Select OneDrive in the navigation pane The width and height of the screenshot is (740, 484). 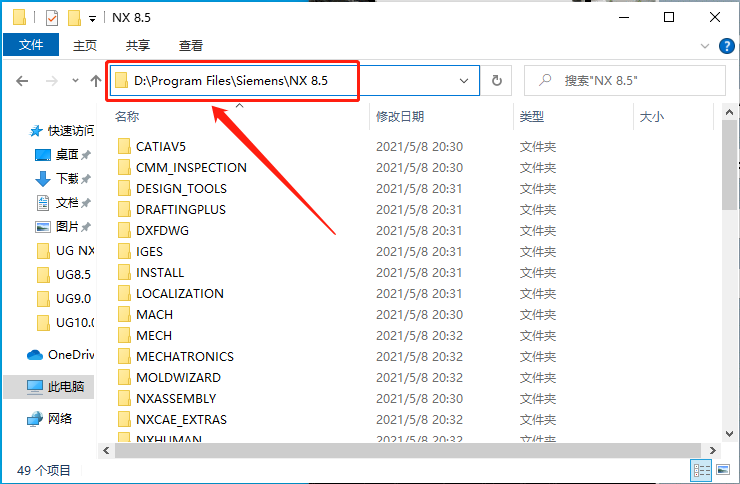(x=60, y=355)
